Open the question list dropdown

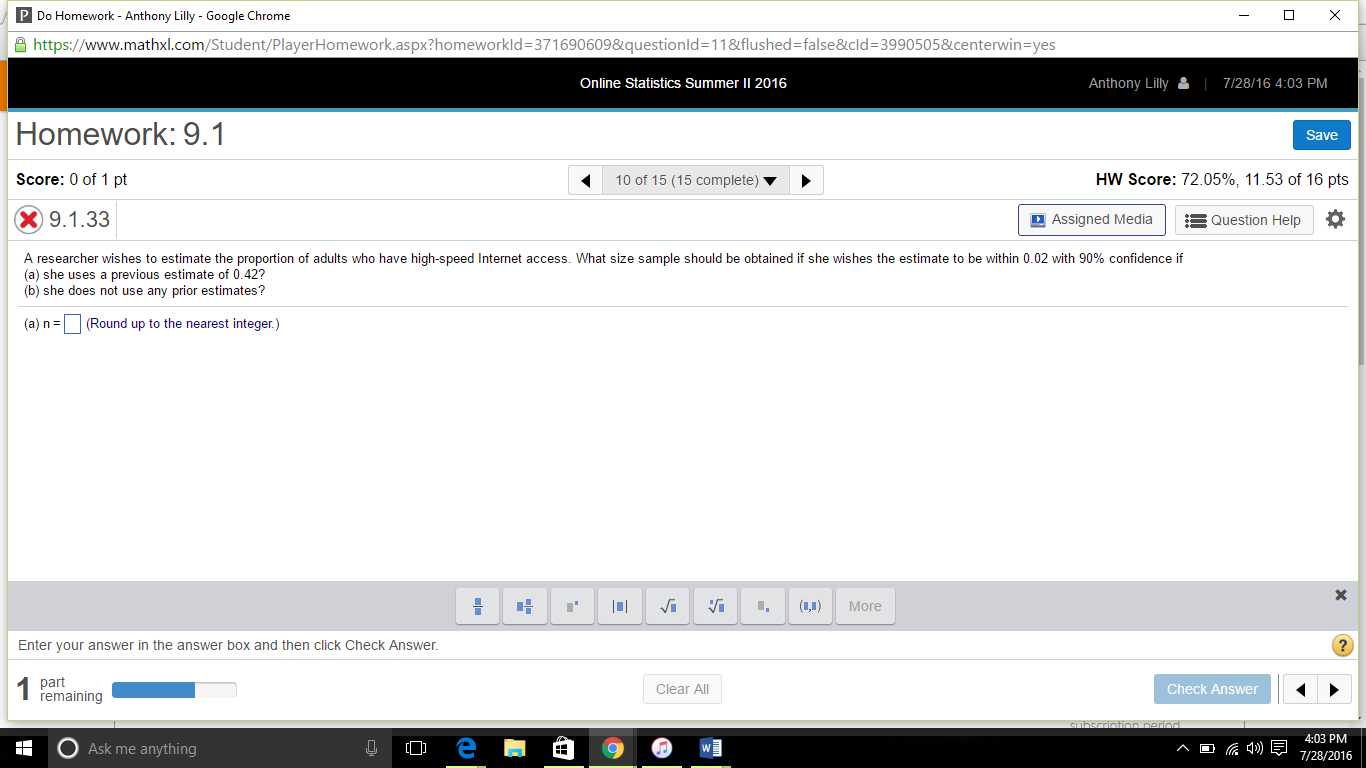point(696,180)
